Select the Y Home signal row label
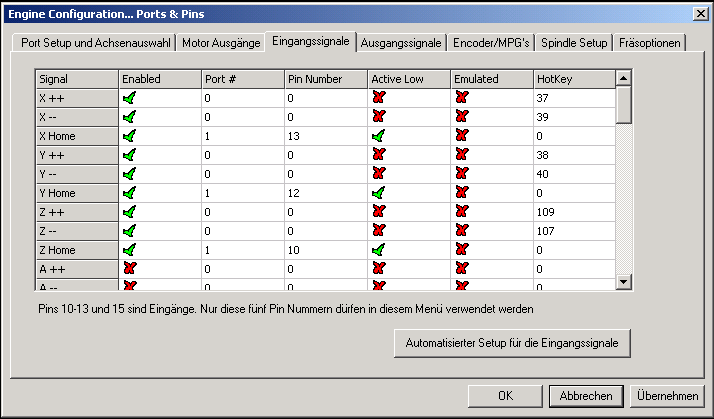This screenshot has width=714, height=419. point(77,193)
